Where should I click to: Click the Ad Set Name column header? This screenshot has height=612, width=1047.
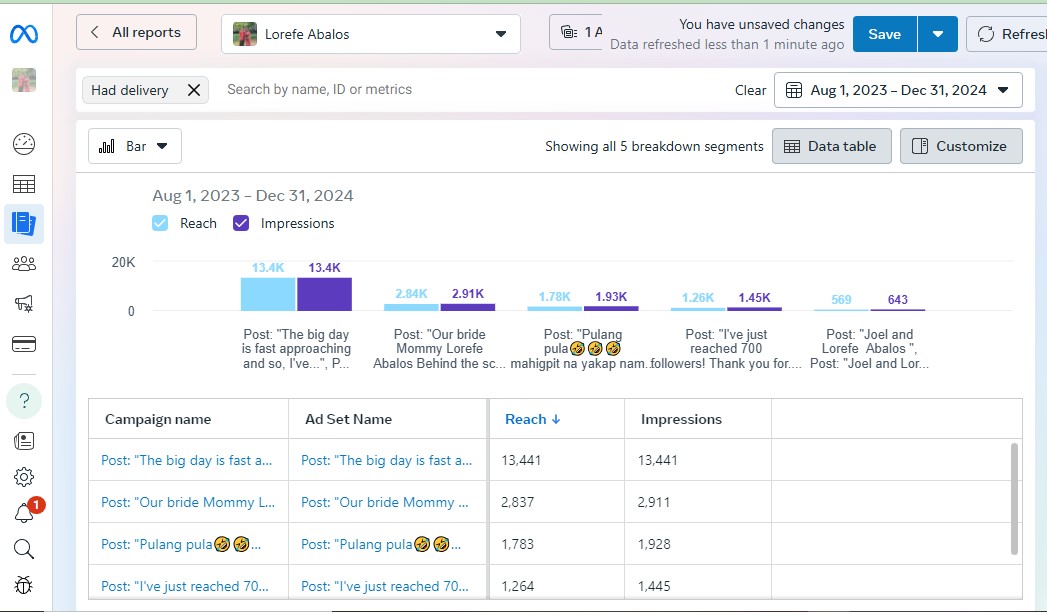coord(349,419)
